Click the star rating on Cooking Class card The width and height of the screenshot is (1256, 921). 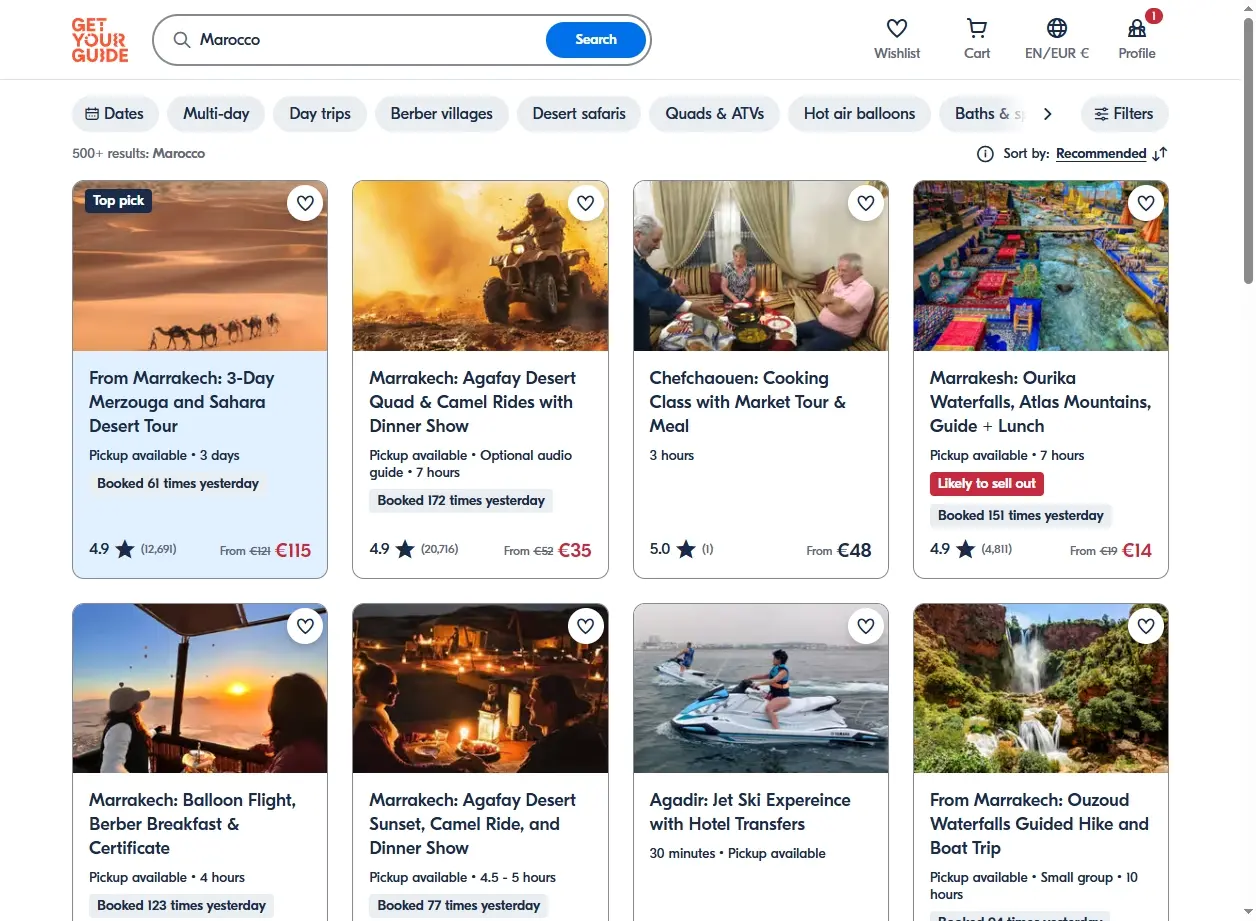tap(686, 549)
